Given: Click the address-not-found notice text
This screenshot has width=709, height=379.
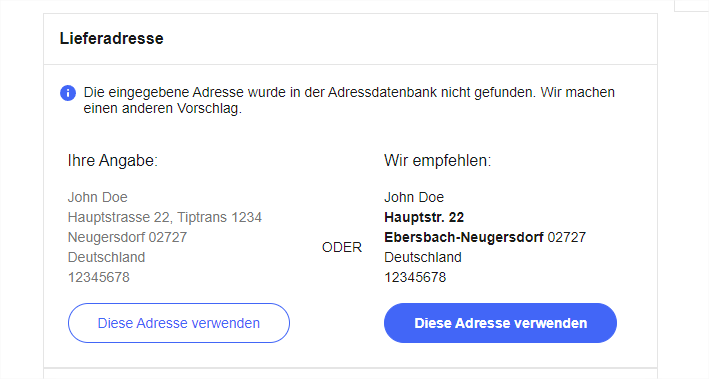Looking at the screenshot, I should (x=349, y=100).
